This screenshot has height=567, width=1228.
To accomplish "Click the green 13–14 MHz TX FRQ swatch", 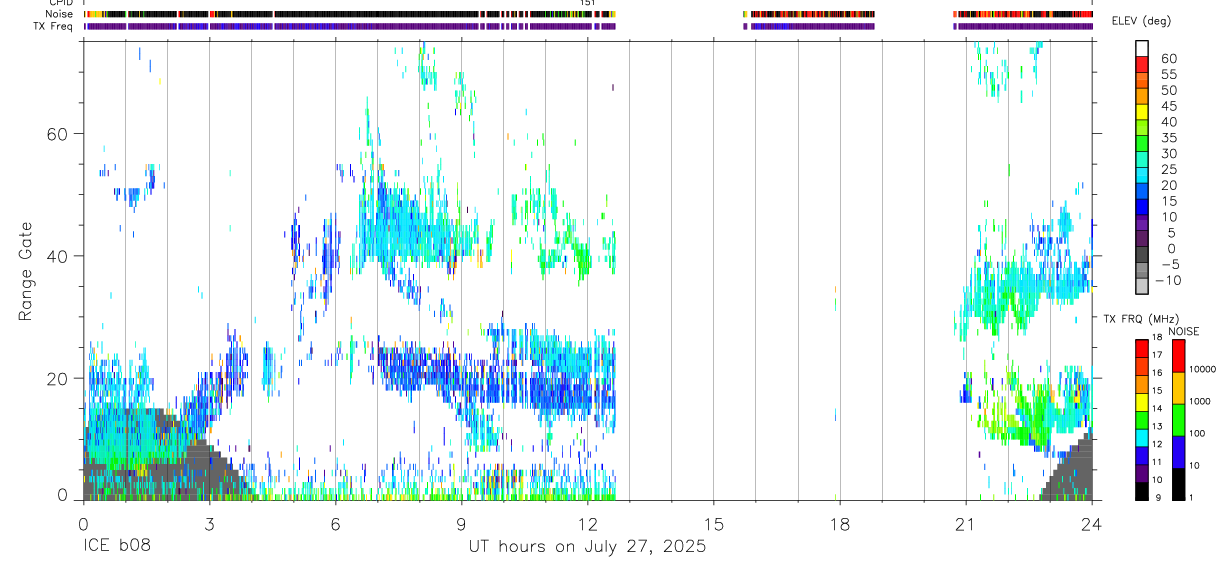I will [x=1141, y=420].
